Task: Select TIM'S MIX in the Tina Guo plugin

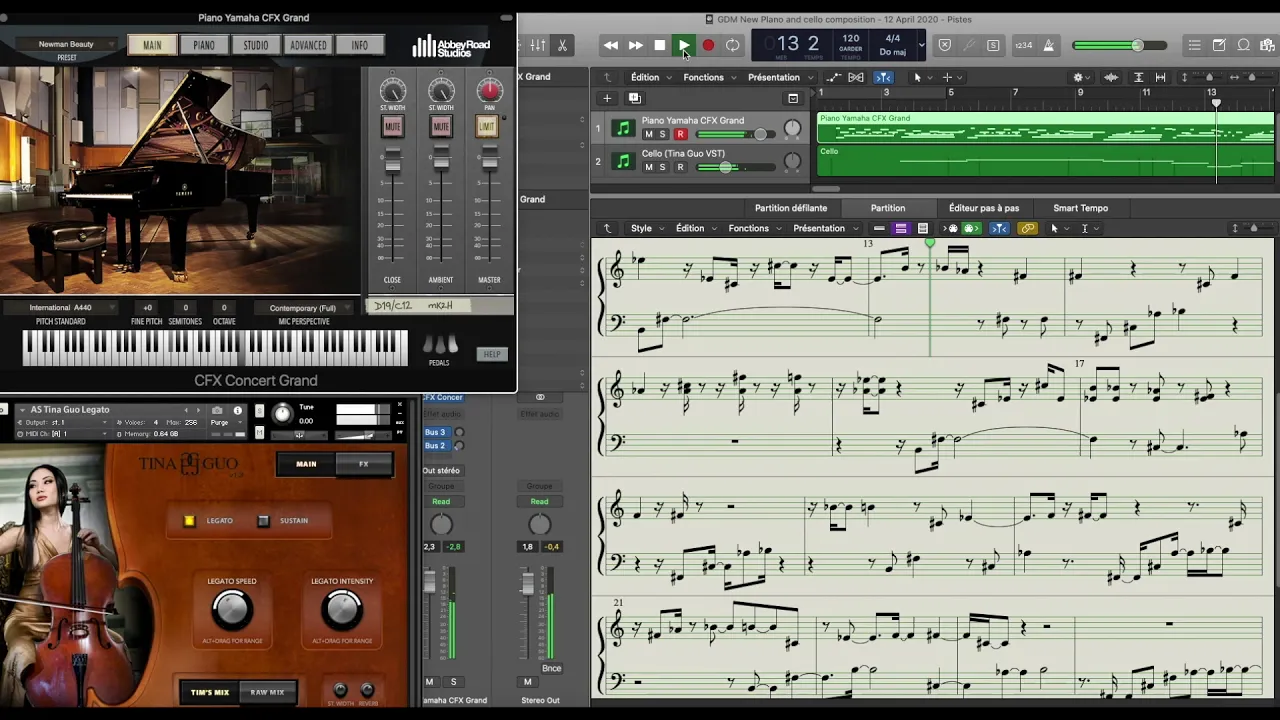Action: coord(210,692)
